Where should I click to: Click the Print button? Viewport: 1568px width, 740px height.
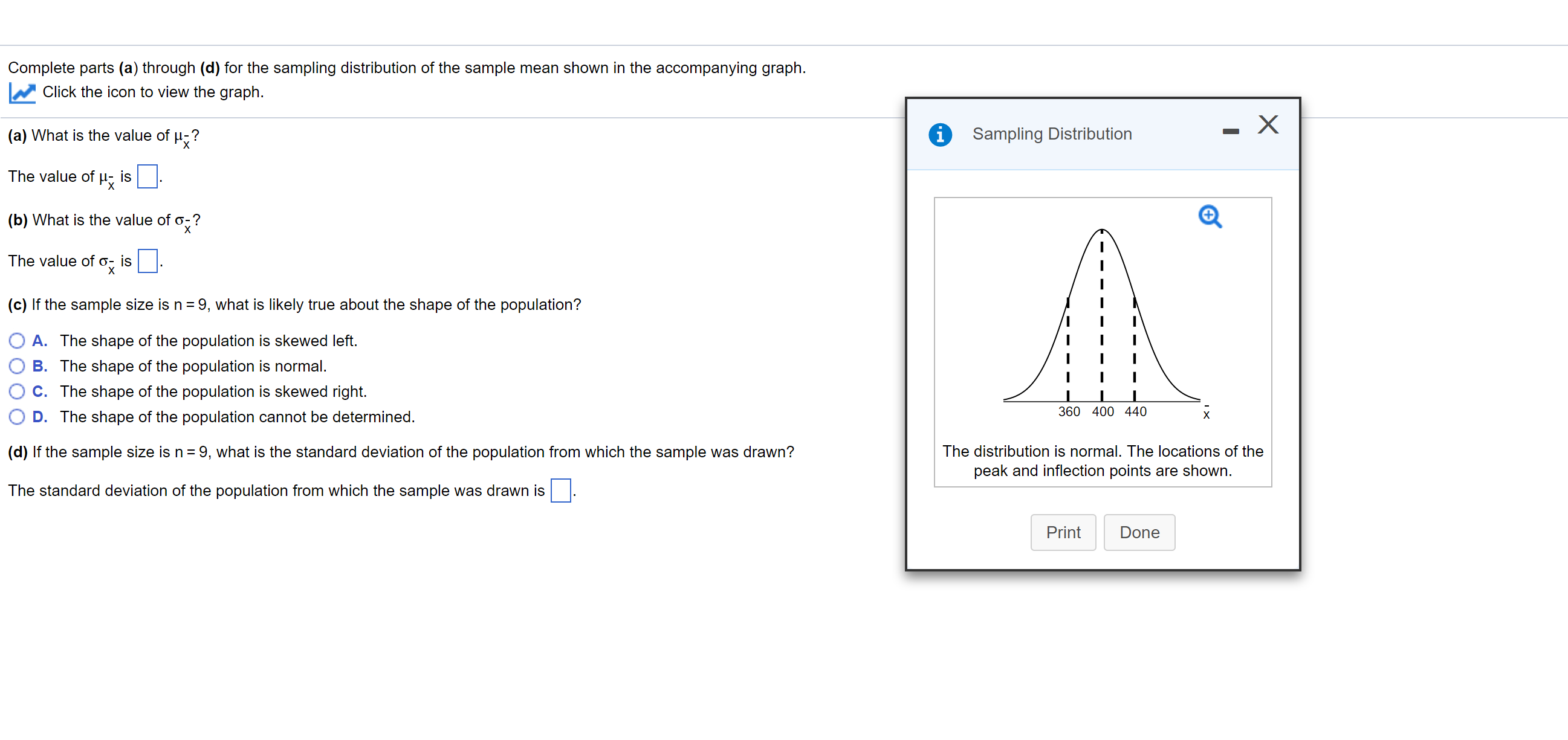click(1063, 532)
